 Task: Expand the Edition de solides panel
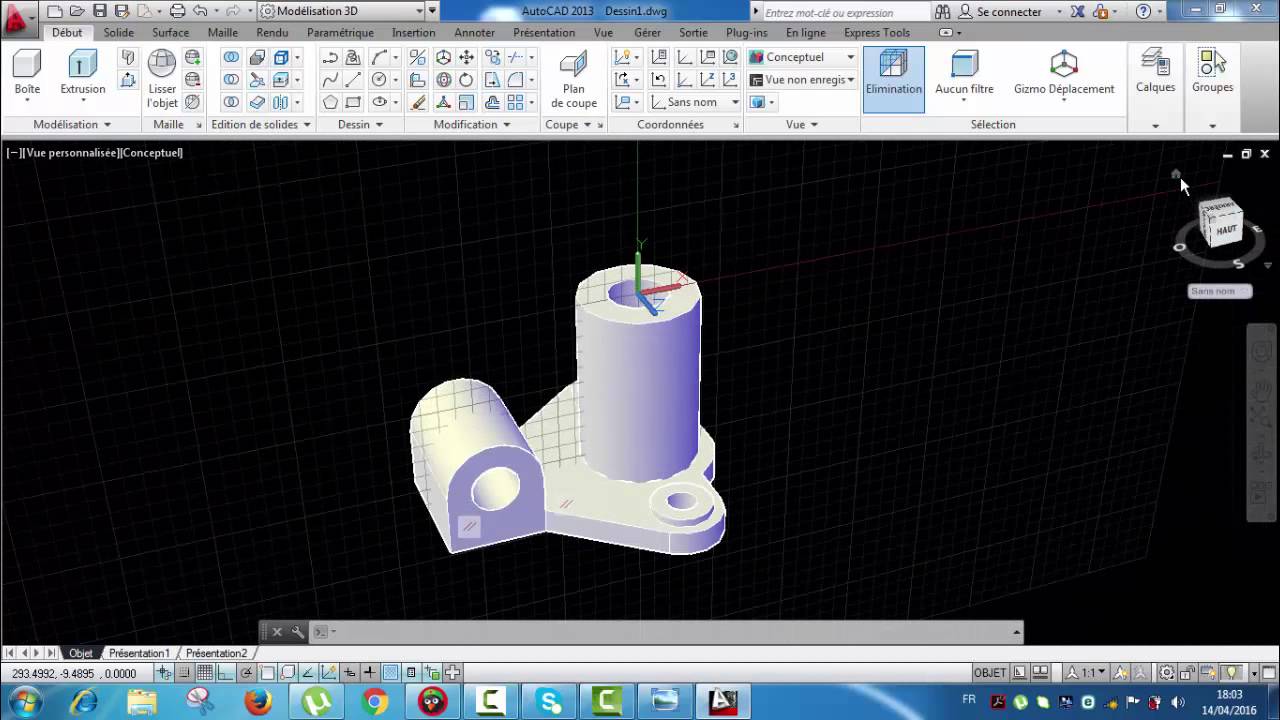(x=261, y=125)
